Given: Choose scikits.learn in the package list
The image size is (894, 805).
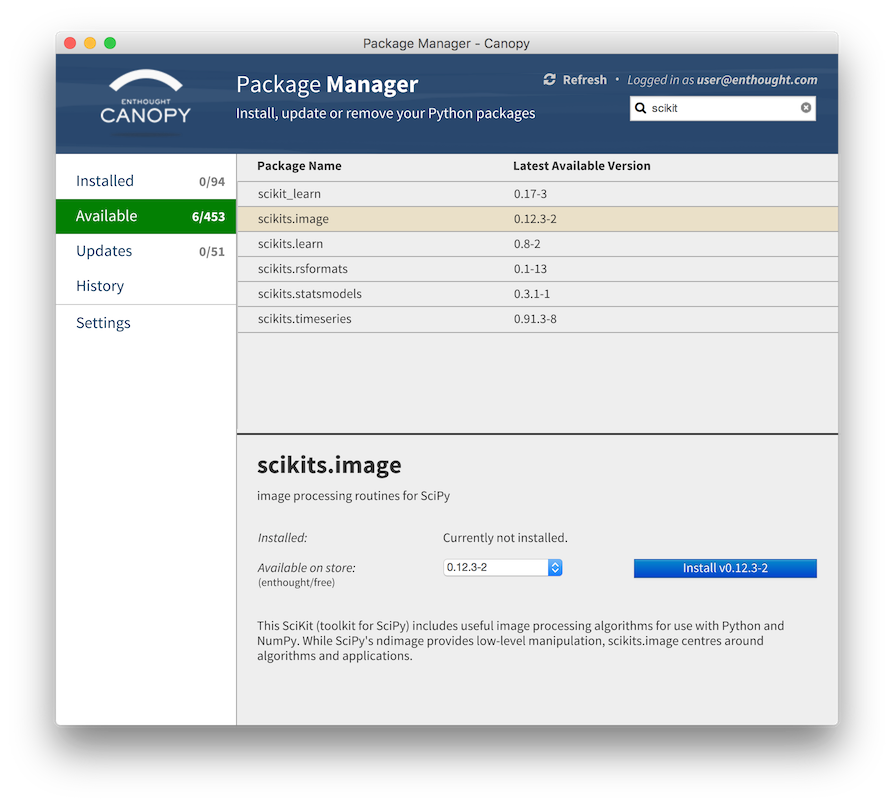Looking at the screenshot, I should tap(537, 244).
